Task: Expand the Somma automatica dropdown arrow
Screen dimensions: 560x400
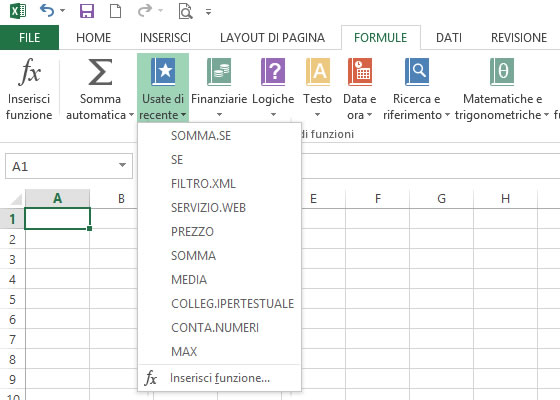Action: pos(131,115)
